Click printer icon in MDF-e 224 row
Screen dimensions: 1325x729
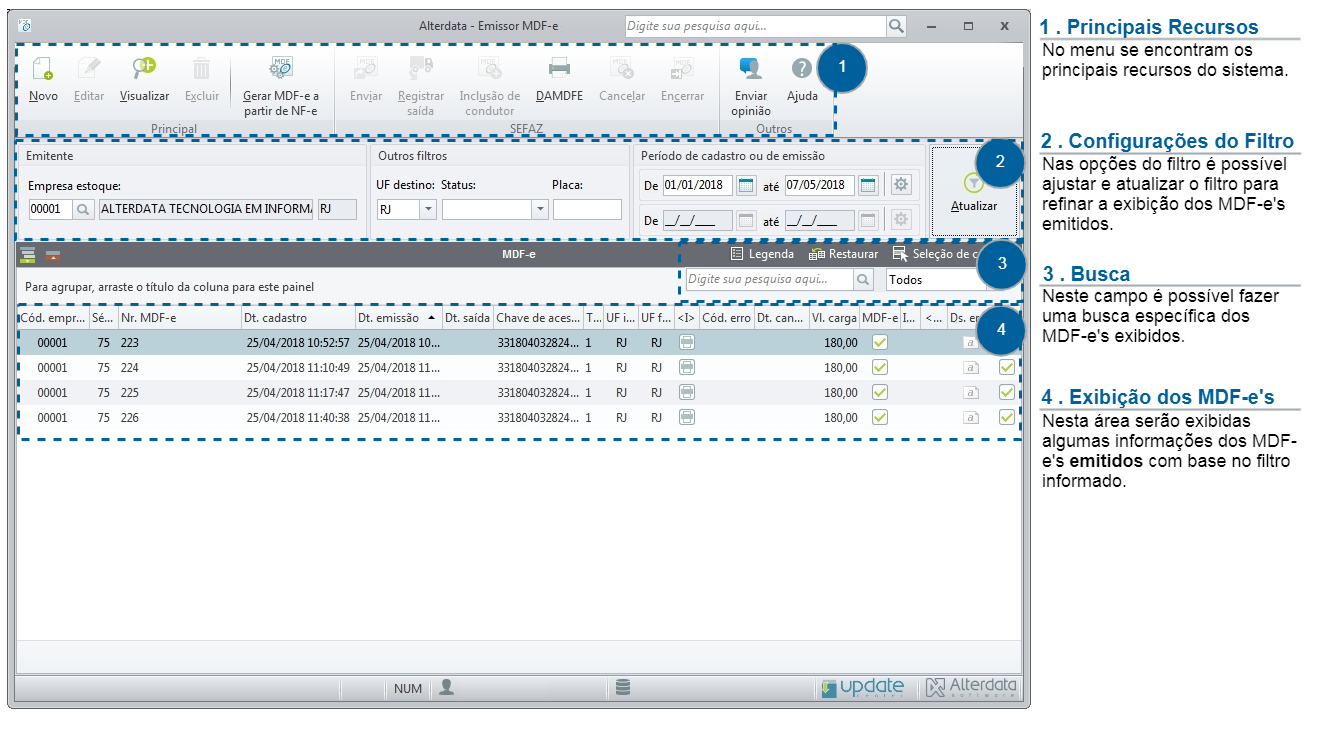point(687,367)
